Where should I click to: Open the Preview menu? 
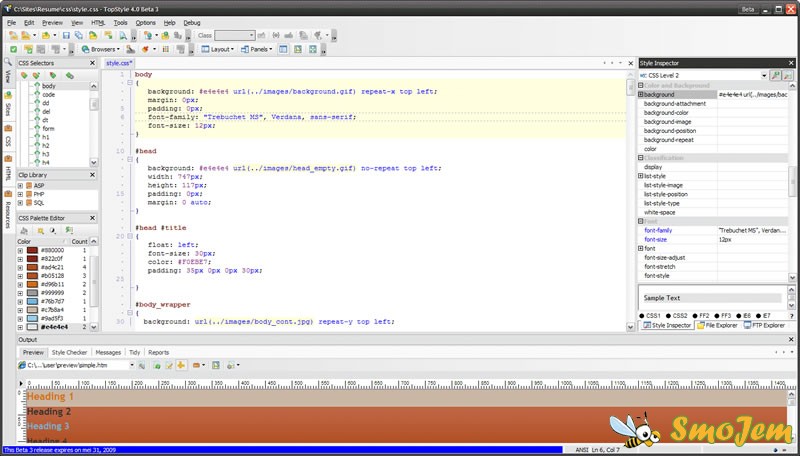tap(52, 22)
